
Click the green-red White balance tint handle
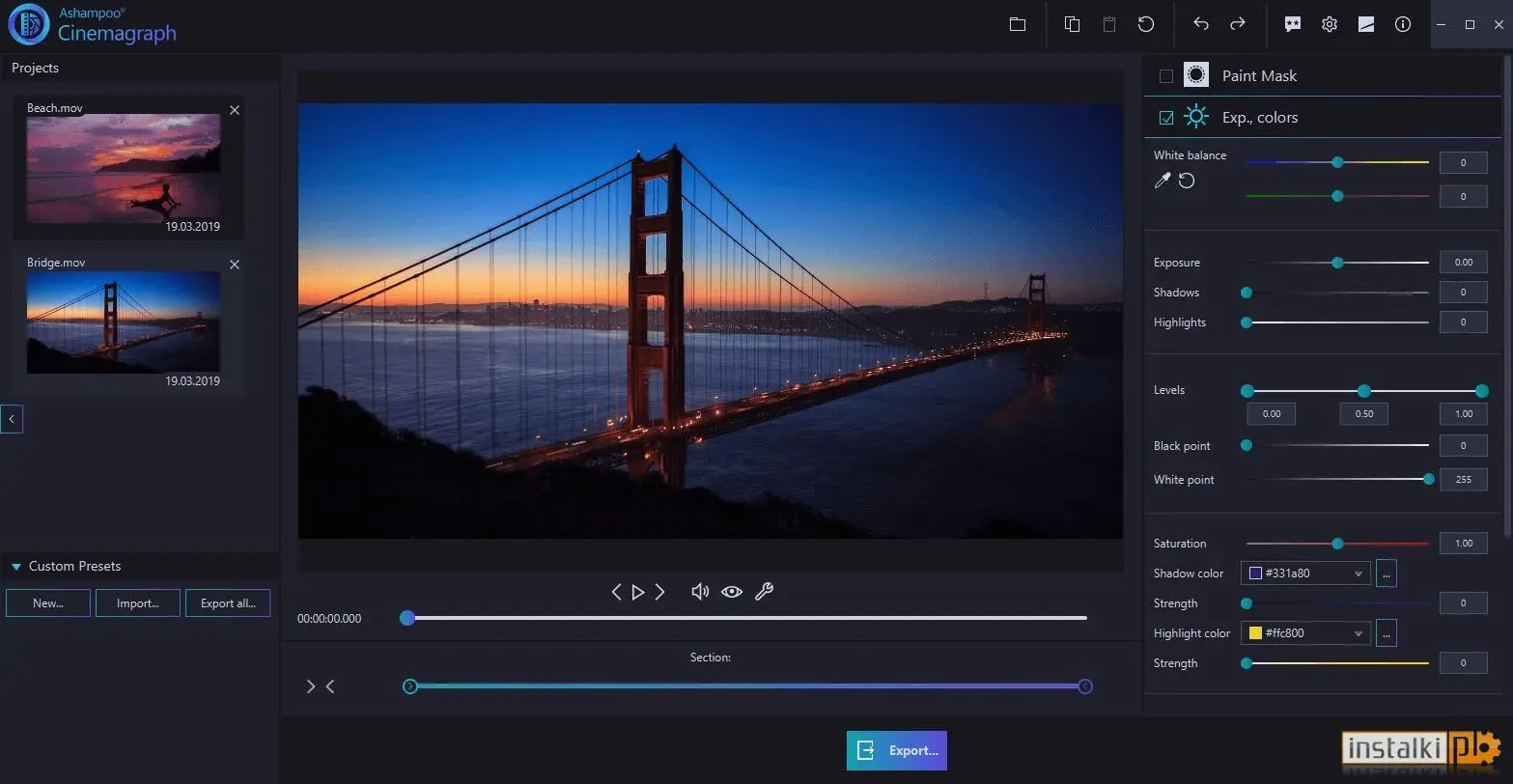click(1337, 196)
